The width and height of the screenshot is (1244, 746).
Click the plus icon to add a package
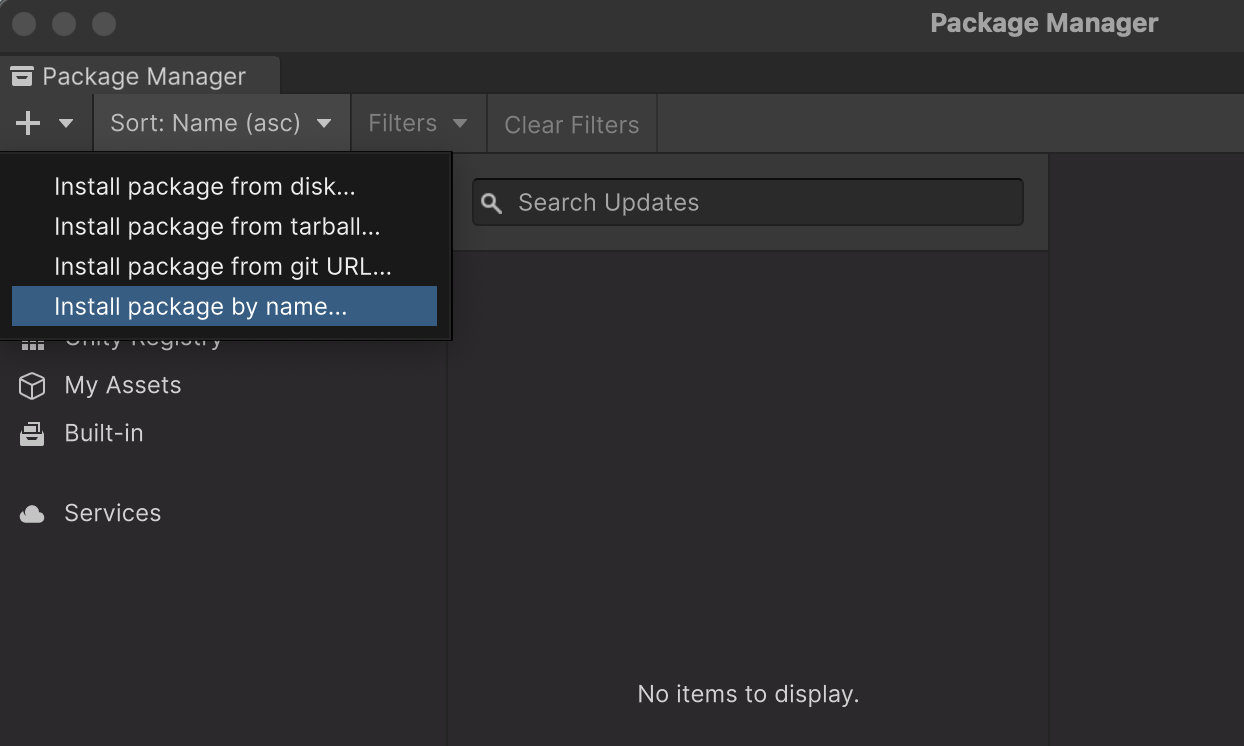tap(28, 123)
